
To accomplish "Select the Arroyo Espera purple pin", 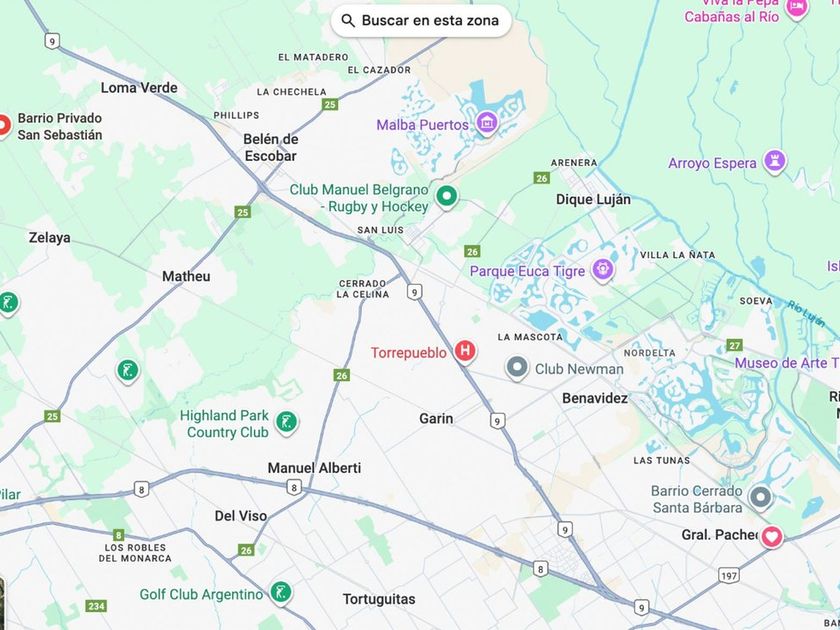I will [774, 161].
